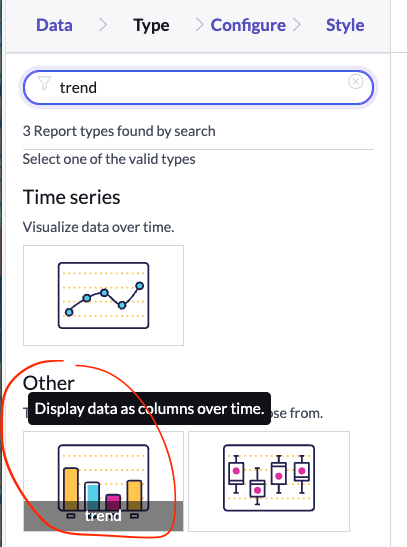Switch to the Style step
This screenshot has height=547, width=407.
(345, 25)
